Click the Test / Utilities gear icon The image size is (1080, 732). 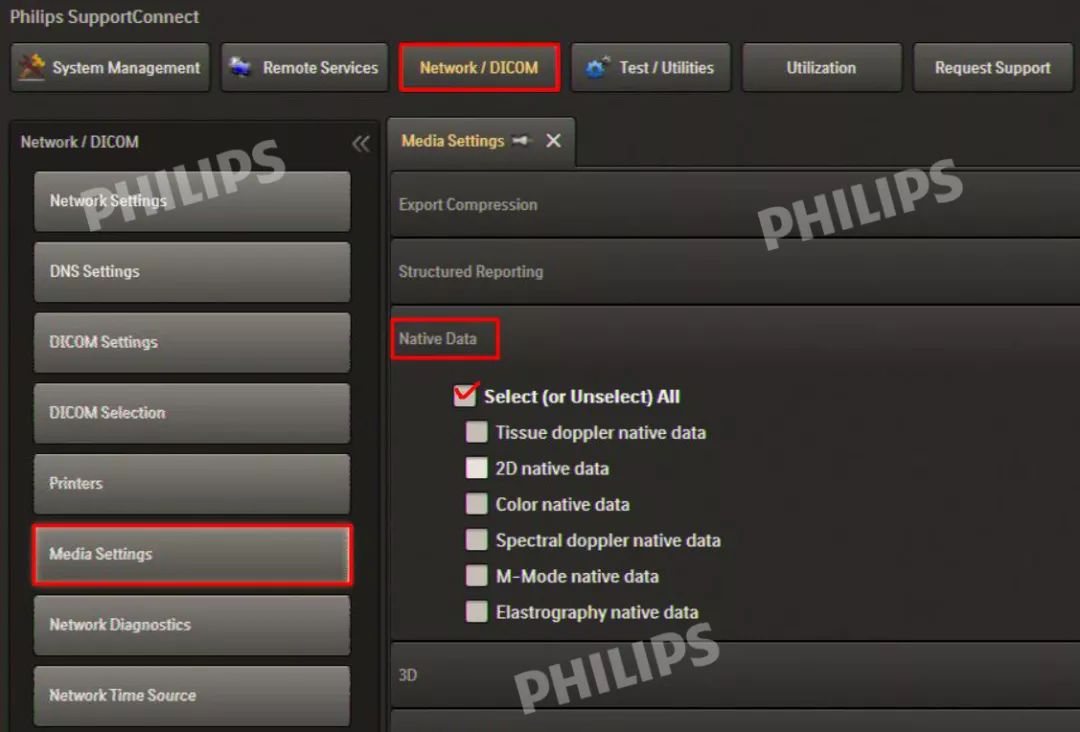pos(596,67)
